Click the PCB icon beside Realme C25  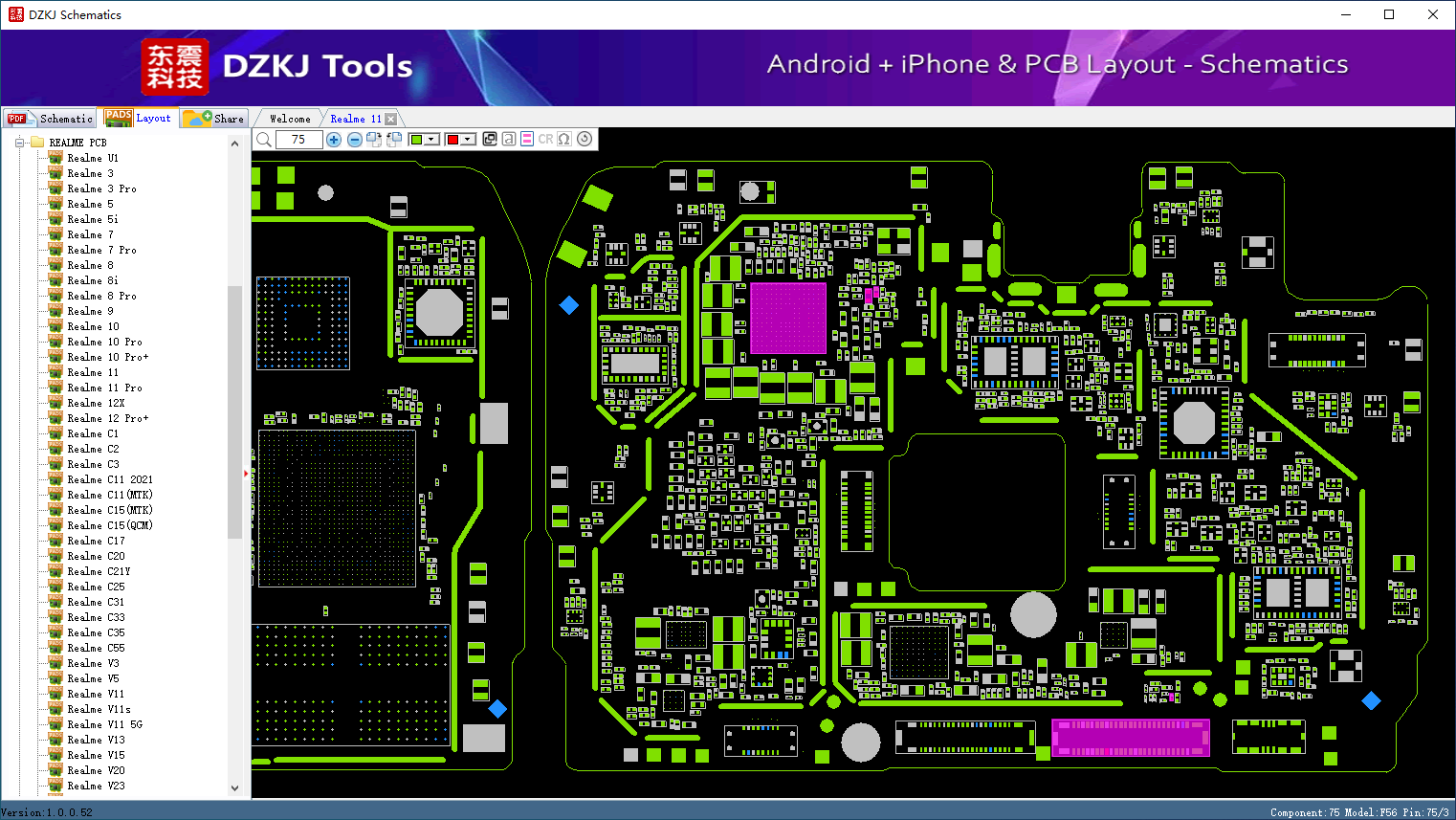point(55,587)
